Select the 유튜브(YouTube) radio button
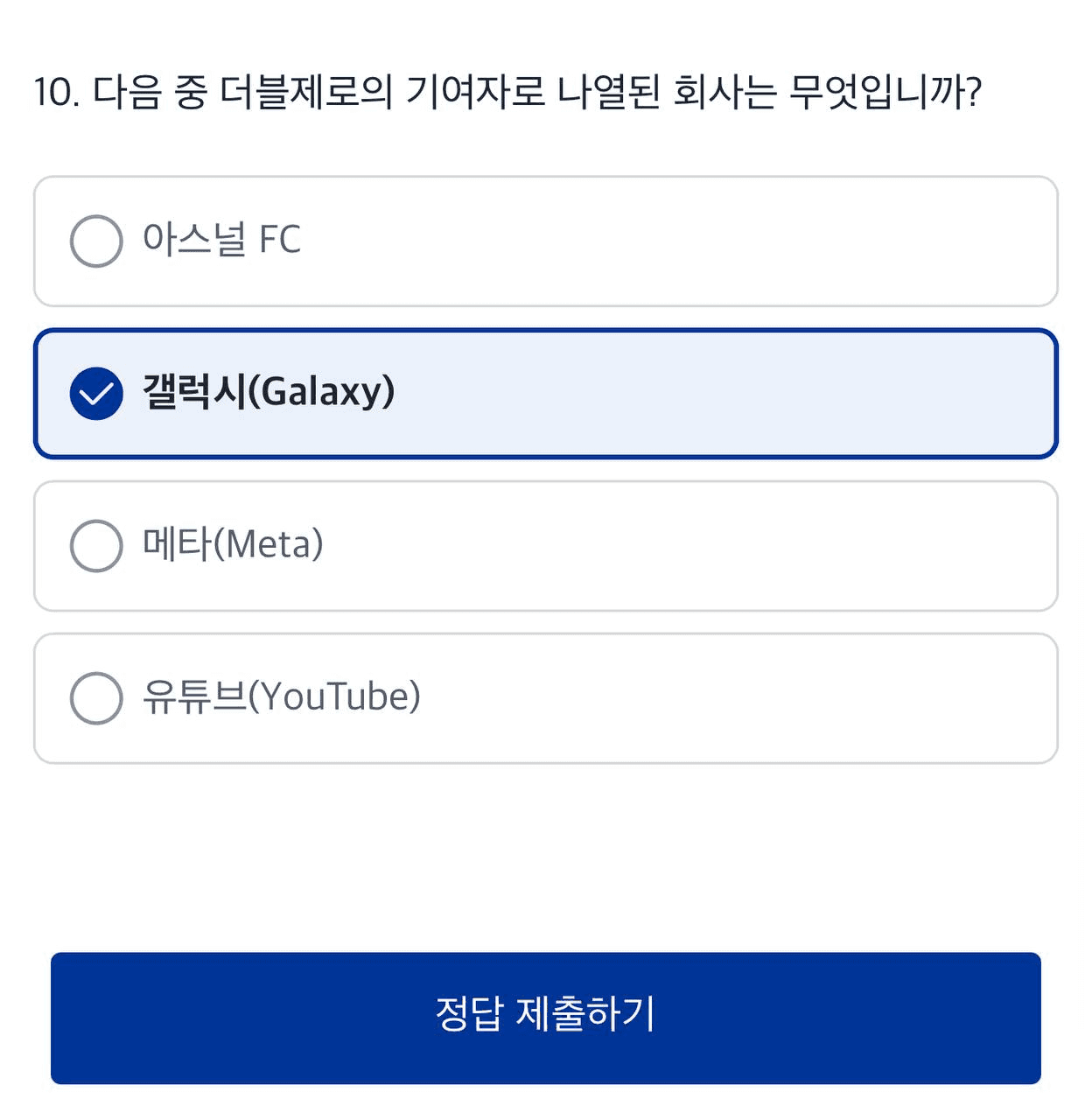This screenshot has width=1092, height=1120. [x=96, y=698]
